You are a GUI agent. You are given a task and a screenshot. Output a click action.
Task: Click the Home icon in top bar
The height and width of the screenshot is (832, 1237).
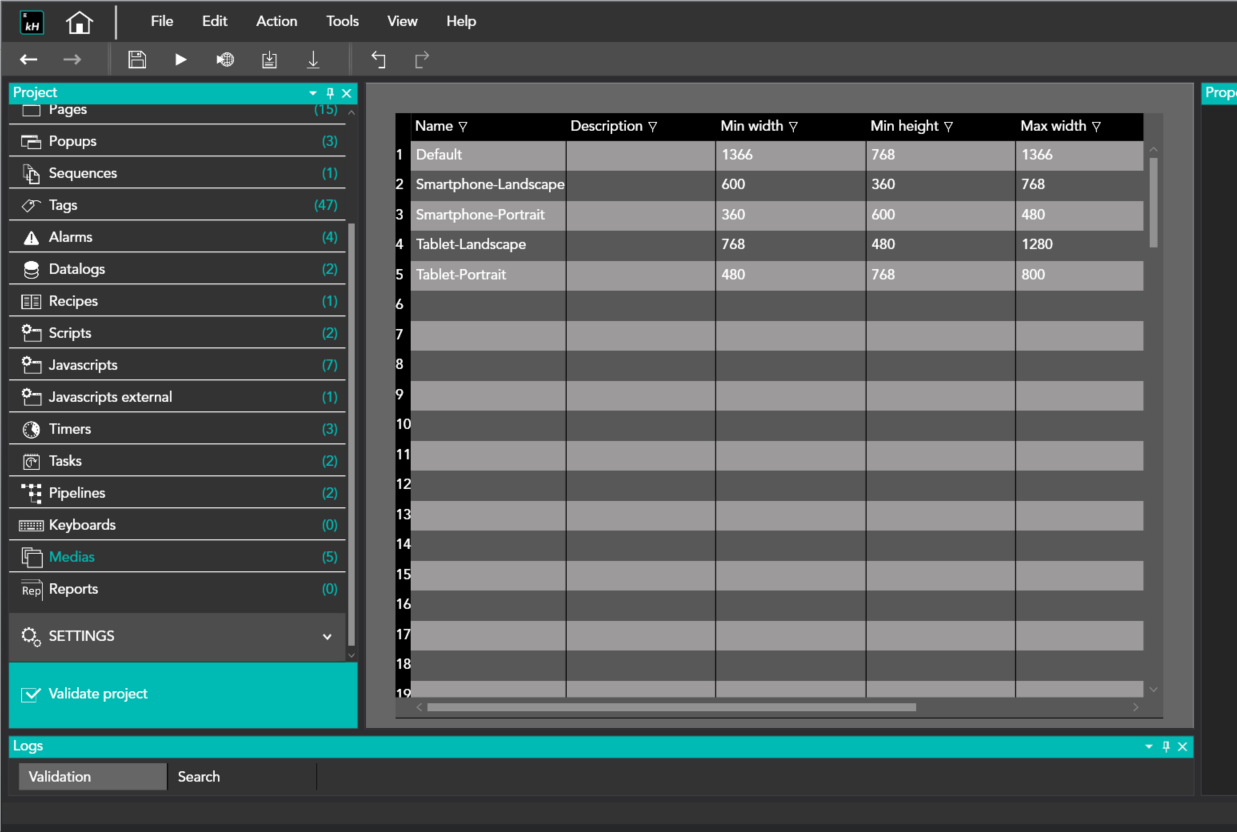pyautogui.click(x=79, y=22)
